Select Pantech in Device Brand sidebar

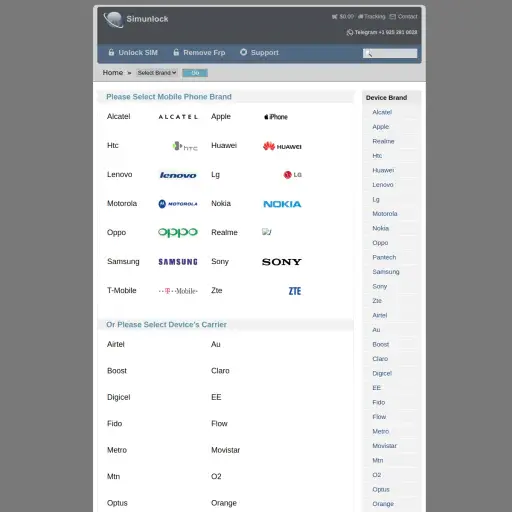384,257
